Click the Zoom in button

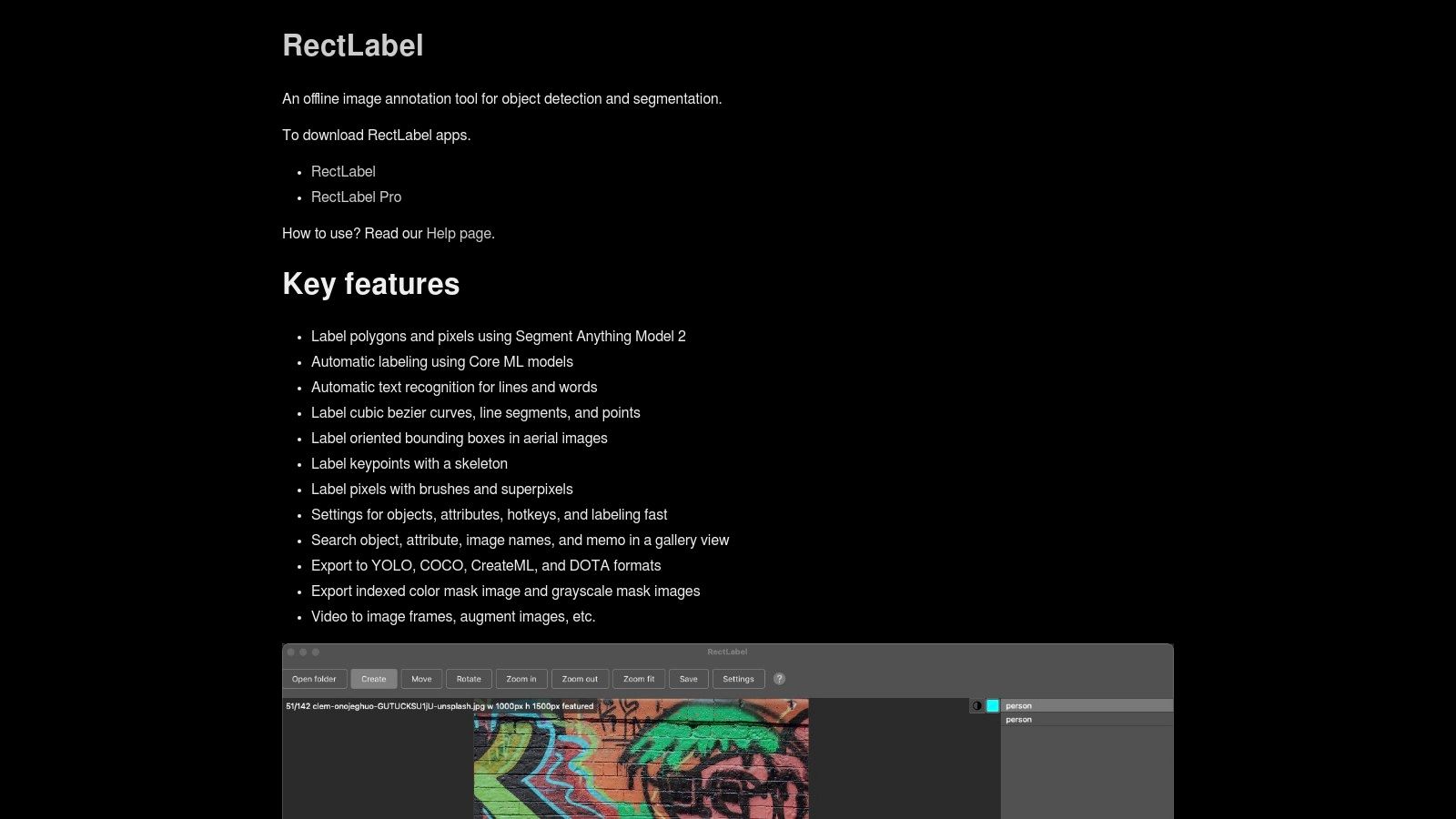521,679
